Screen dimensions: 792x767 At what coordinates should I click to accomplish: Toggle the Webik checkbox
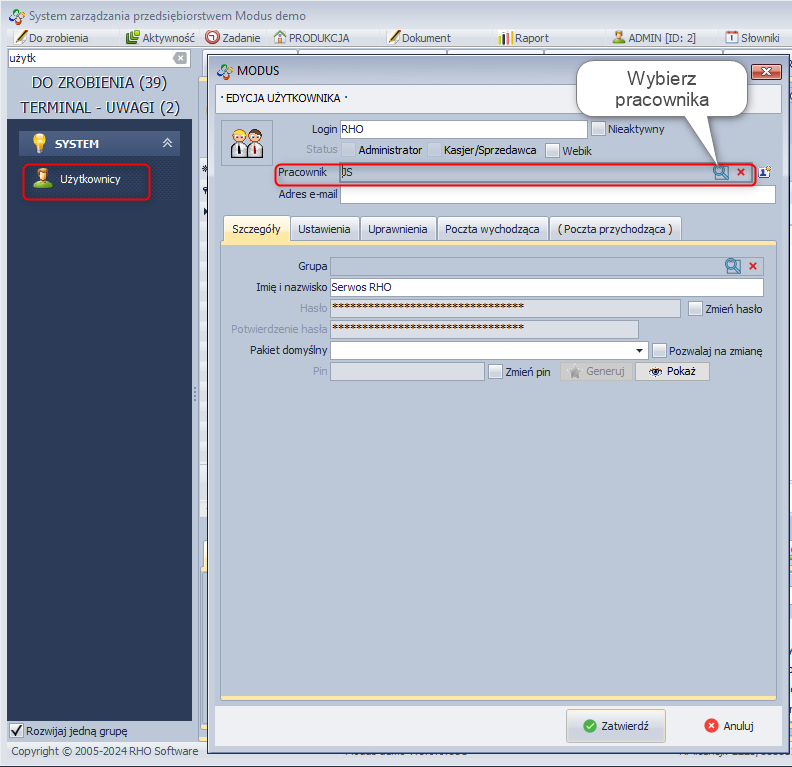pos(552,150)
